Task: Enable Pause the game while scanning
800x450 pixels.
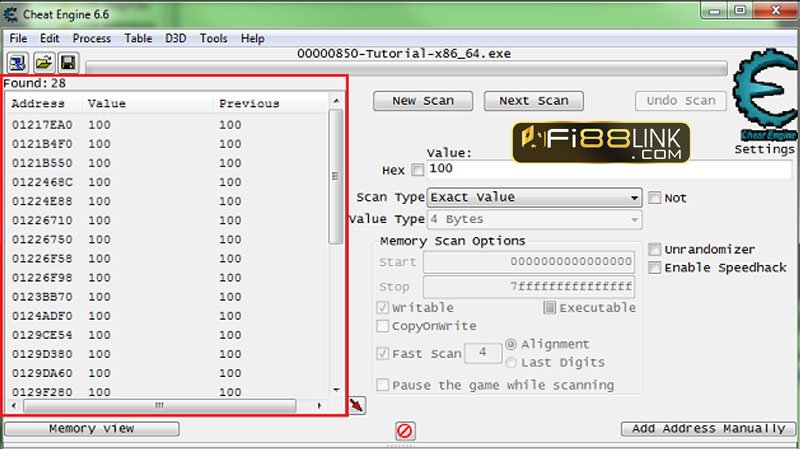Action: tap(382, 385)
